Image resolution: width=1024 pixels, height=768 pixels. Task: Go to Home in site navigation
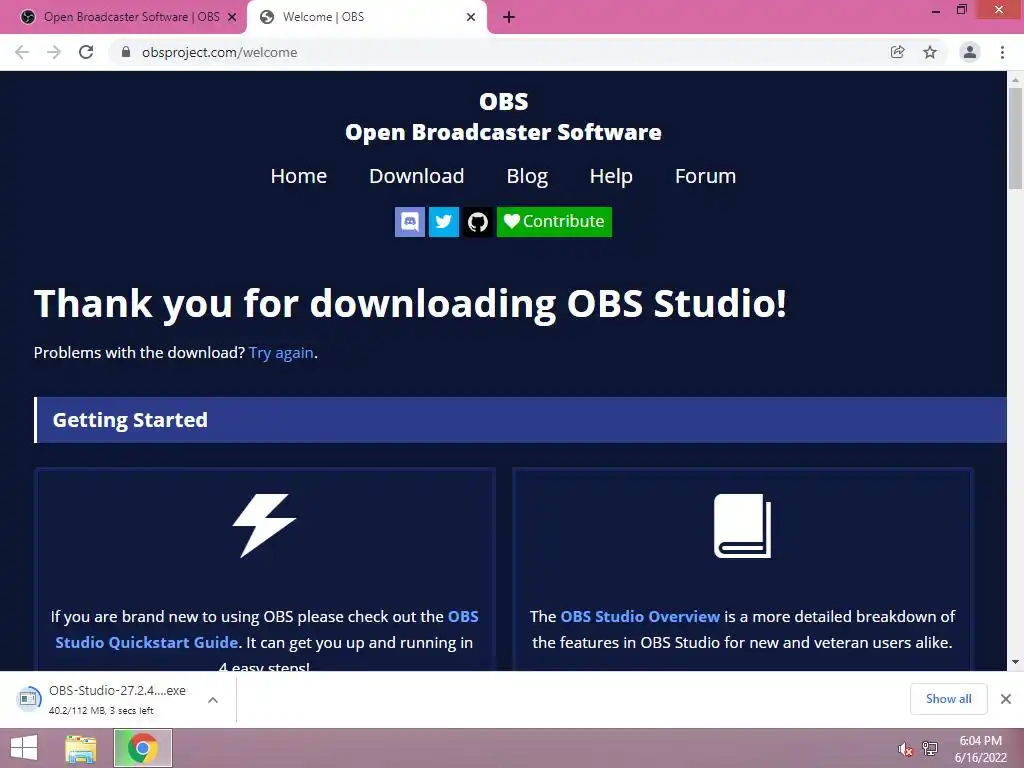click(298, 176)
